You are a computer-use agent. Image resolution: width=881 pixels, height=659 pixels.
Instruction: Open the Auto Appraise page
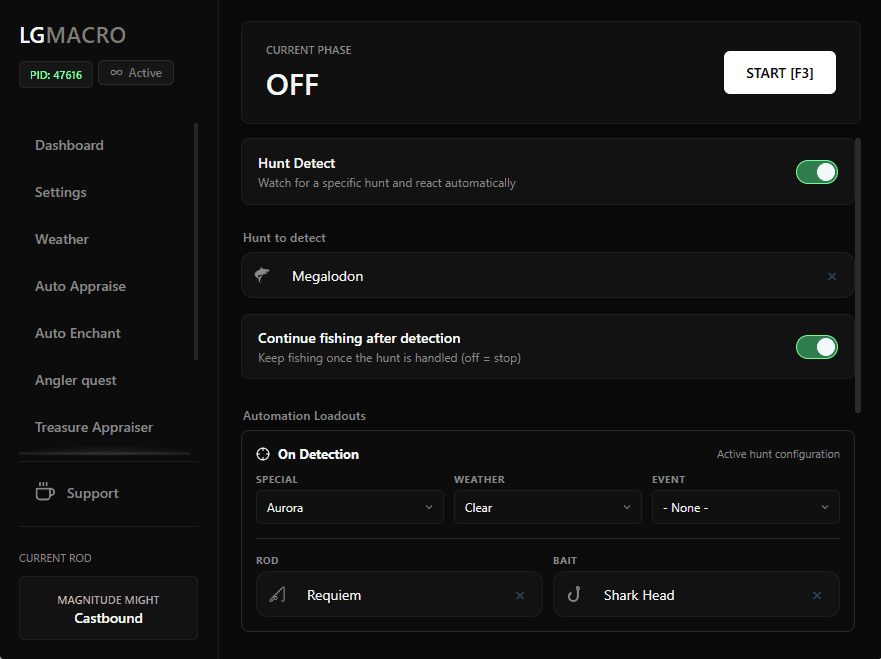point(80,287)
